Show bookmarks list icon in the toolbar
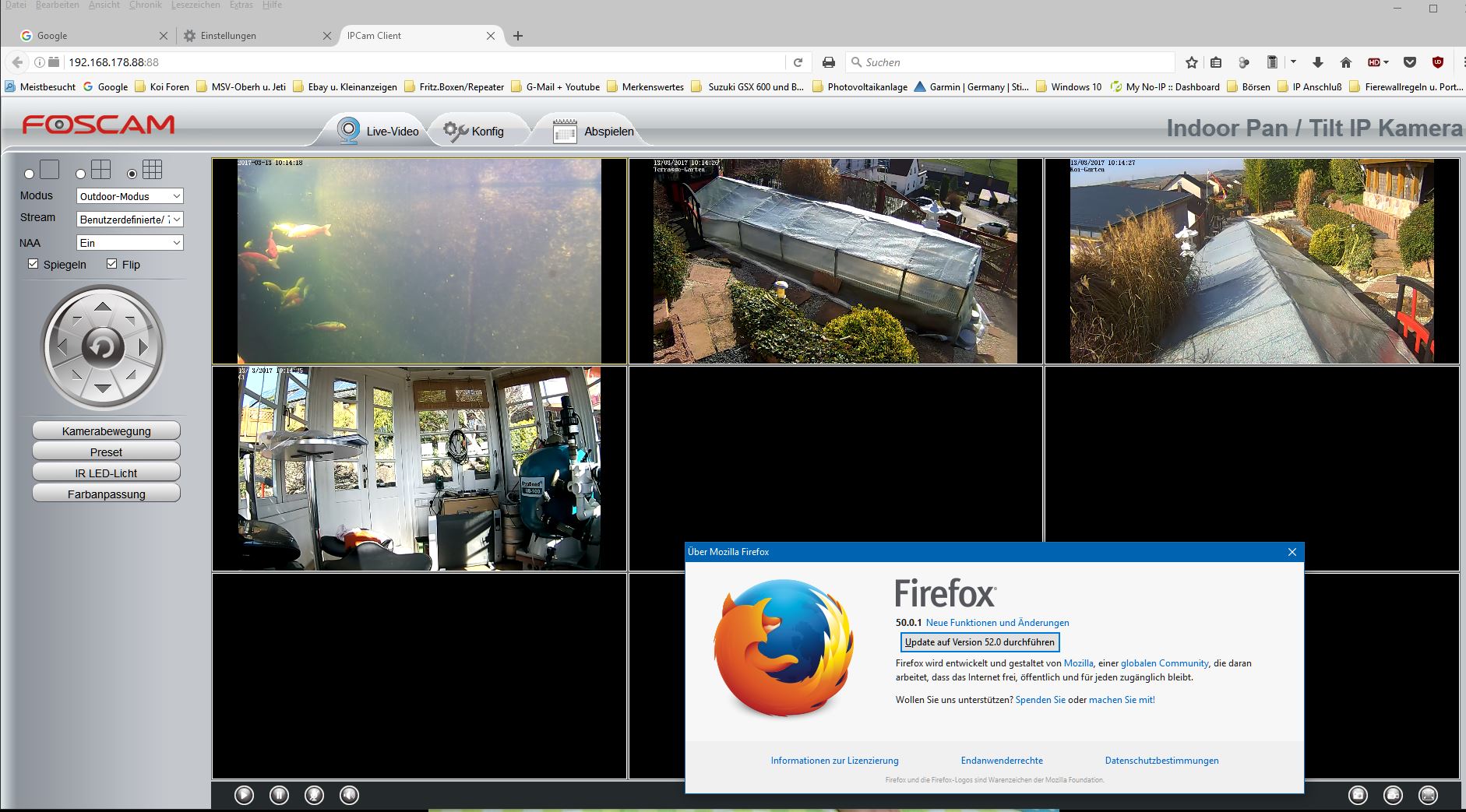1466x812 pixels. (1216, 62)
